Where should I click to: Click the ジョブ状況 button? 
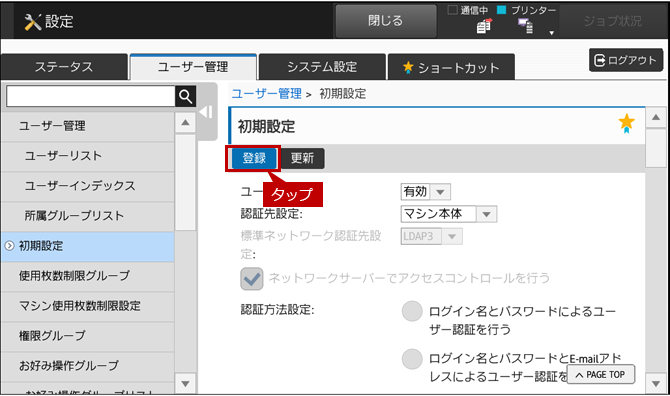point(612,21)
